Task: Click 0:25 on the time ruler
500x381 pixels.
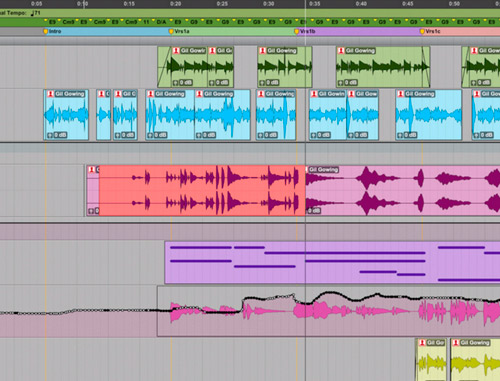Action: click(222, 4)
